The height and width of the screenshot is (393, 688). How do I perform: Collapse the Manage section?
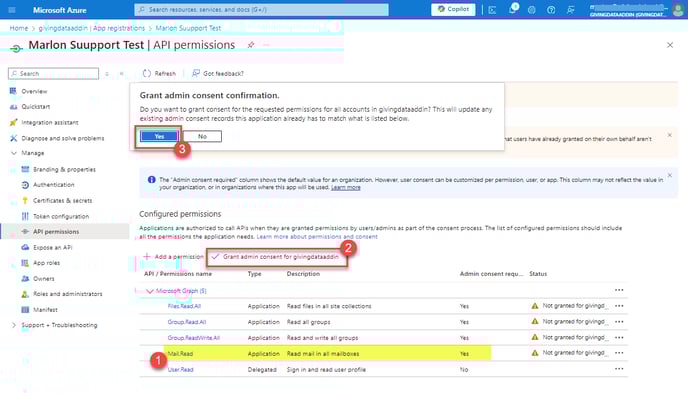14,153
